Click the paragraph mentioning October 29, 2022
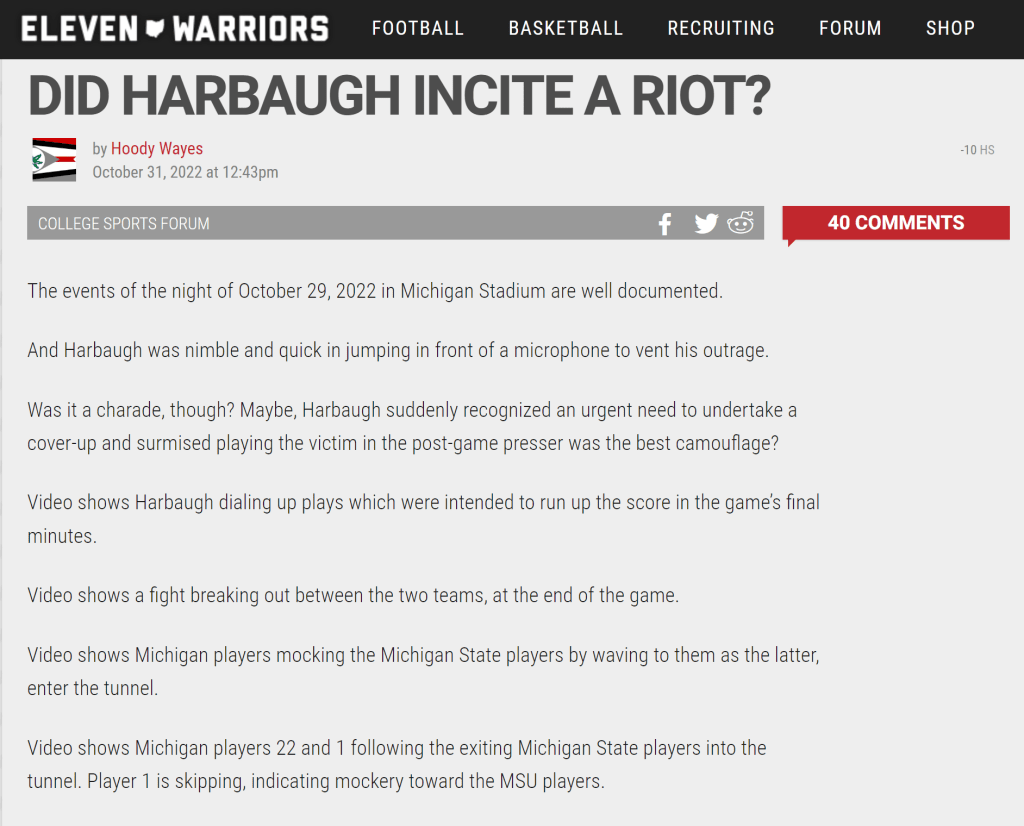 click(374, 291)
